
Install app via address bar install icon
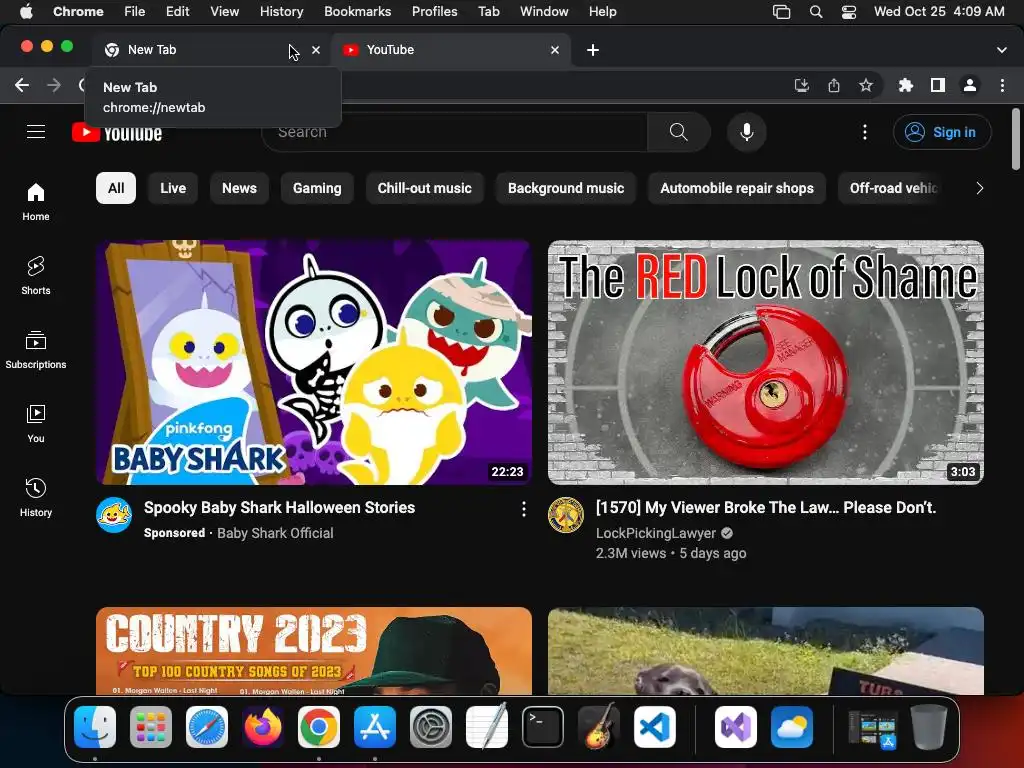coord(801,85)
